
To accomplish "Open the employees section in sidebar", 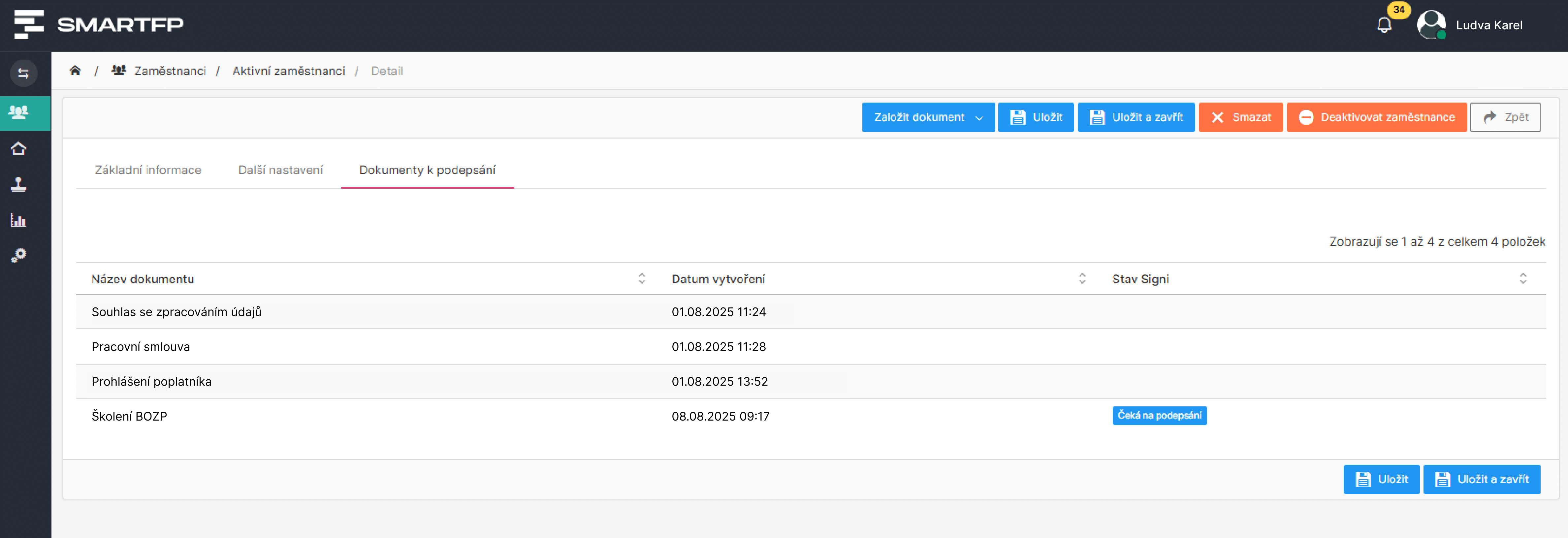I will pos(19,112).
